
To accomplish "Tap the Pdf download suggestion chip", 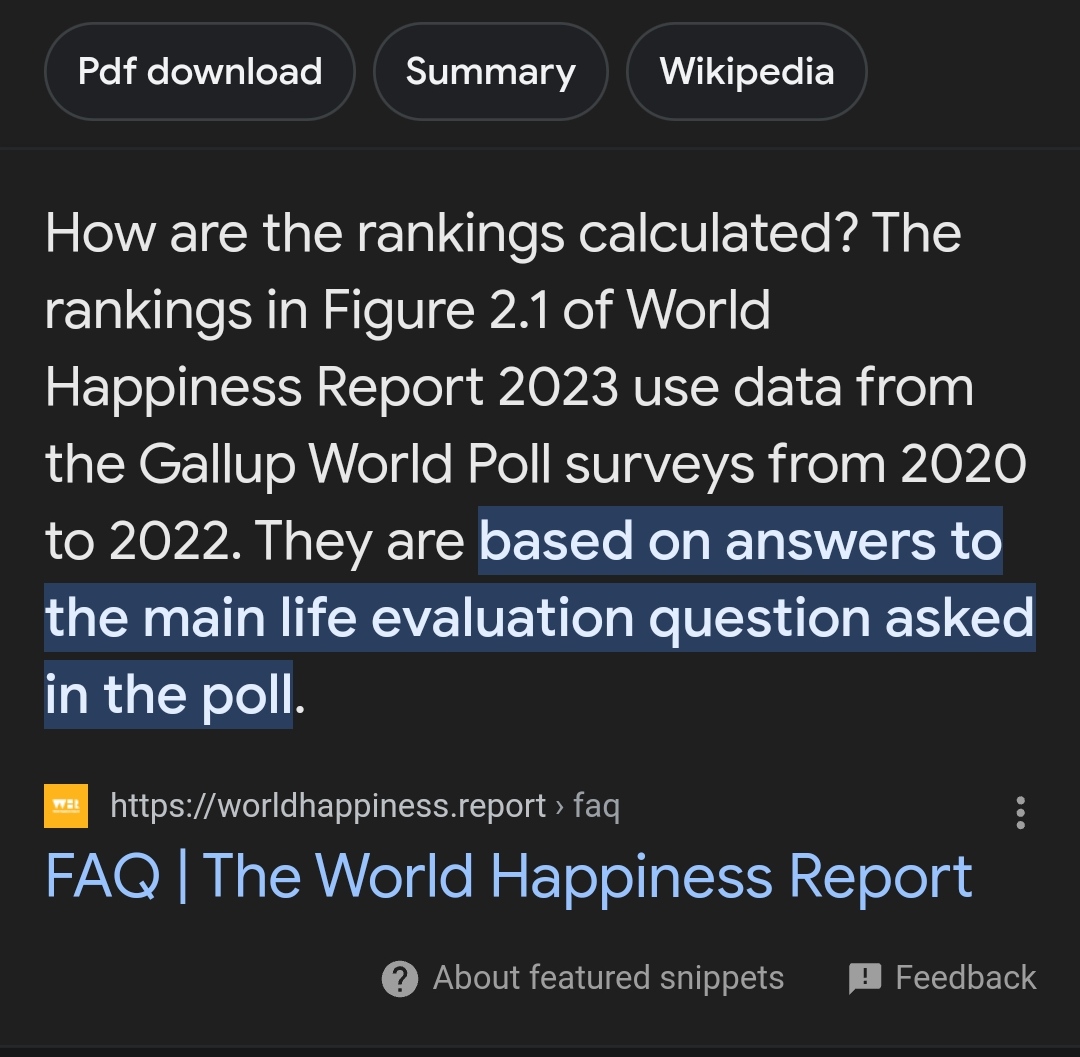I will tap(200, 72).
